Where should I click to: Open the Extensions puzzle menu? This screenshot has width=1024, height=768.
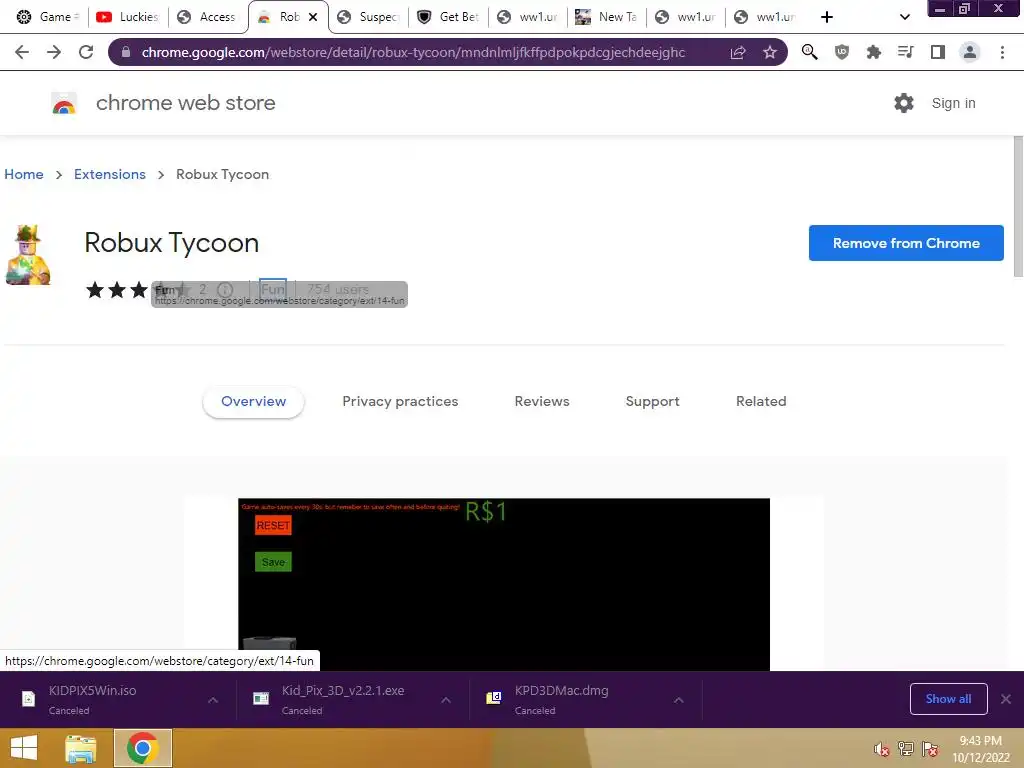[874, 52]
